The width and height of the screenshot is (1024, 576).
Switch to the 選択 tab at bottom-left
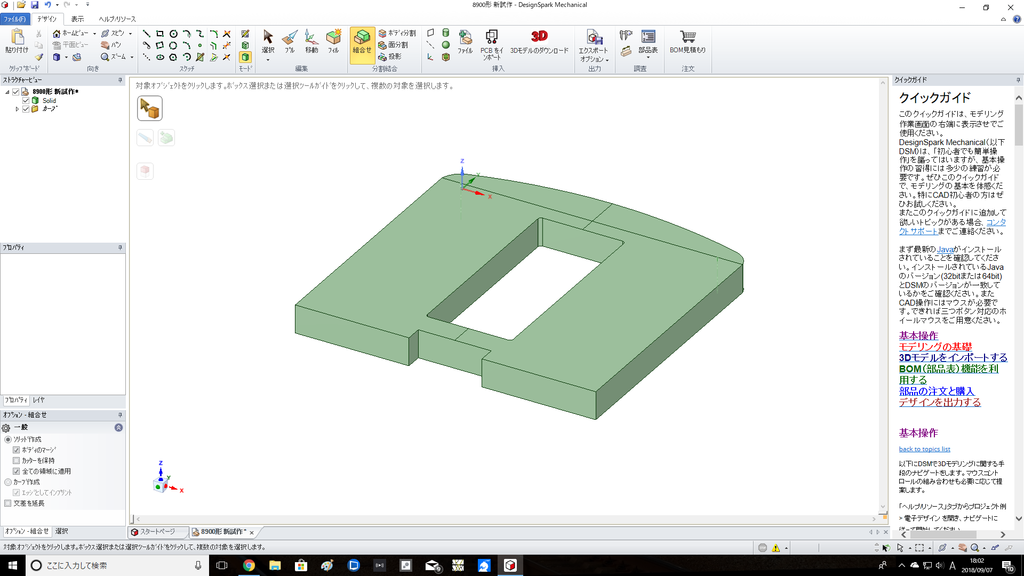pyautogui.click(x=61, y=532)
